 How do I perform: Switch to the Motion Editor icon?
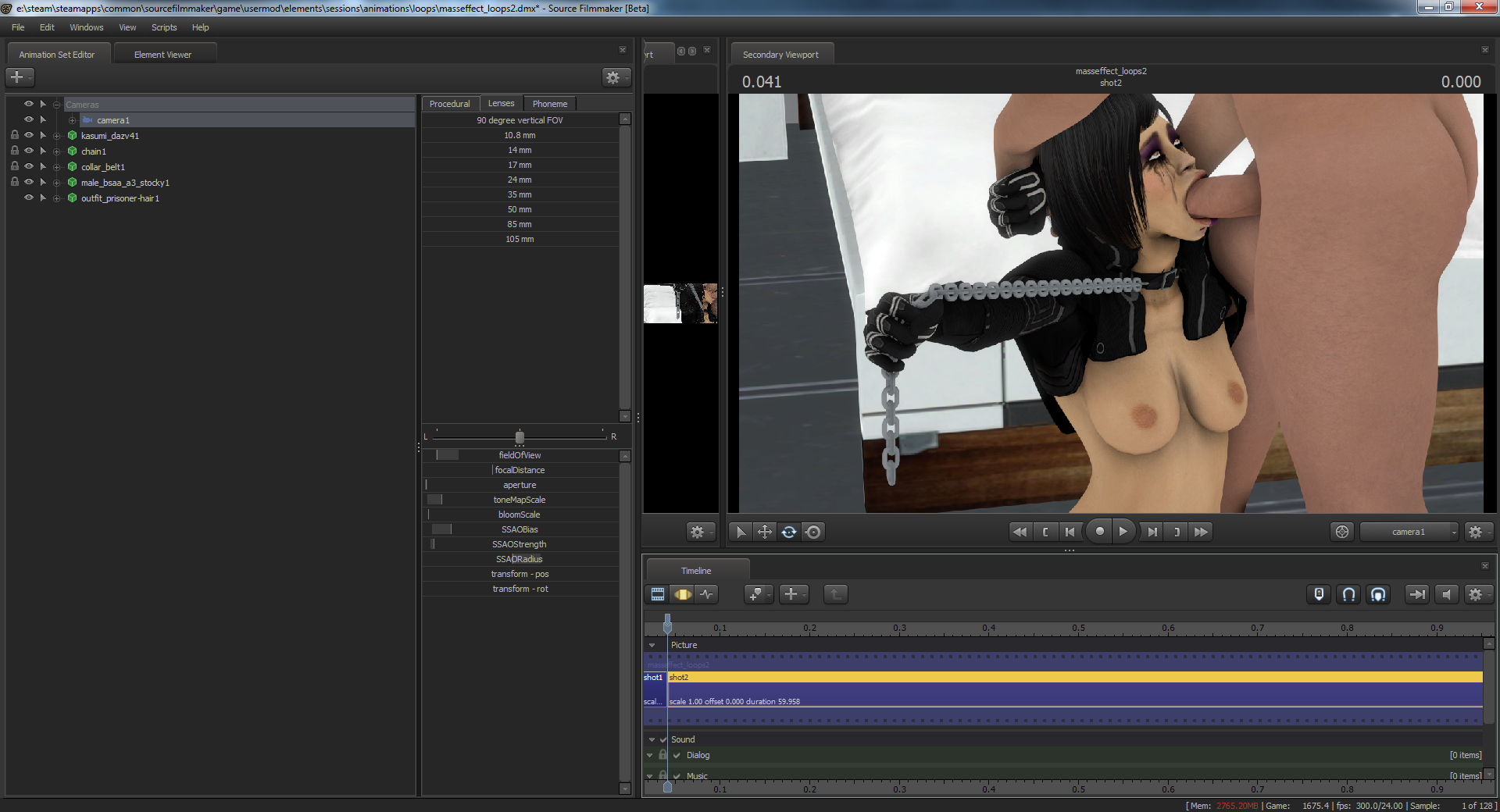click(x=683, y=594)
